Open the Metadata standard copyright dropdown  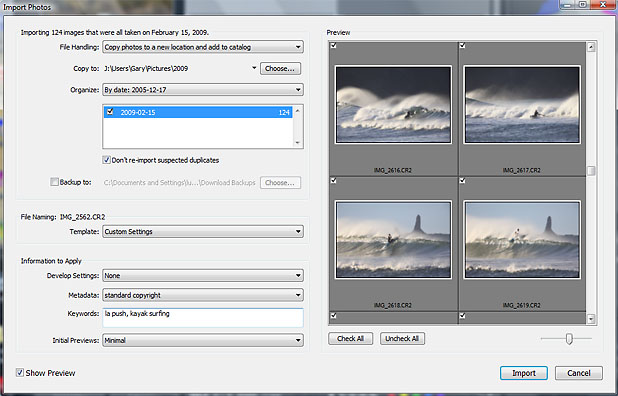point(203,295)
